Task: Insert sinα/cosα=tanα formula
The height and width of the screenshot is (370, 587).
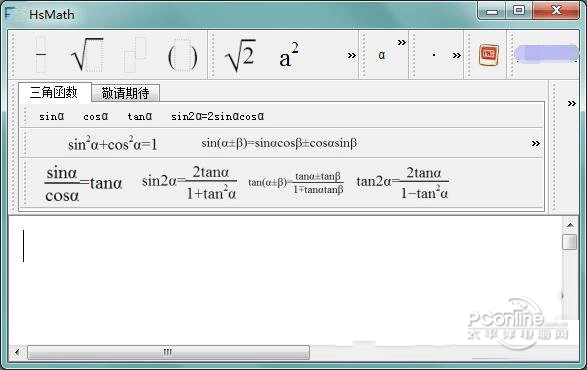Action: pos(83,184)
